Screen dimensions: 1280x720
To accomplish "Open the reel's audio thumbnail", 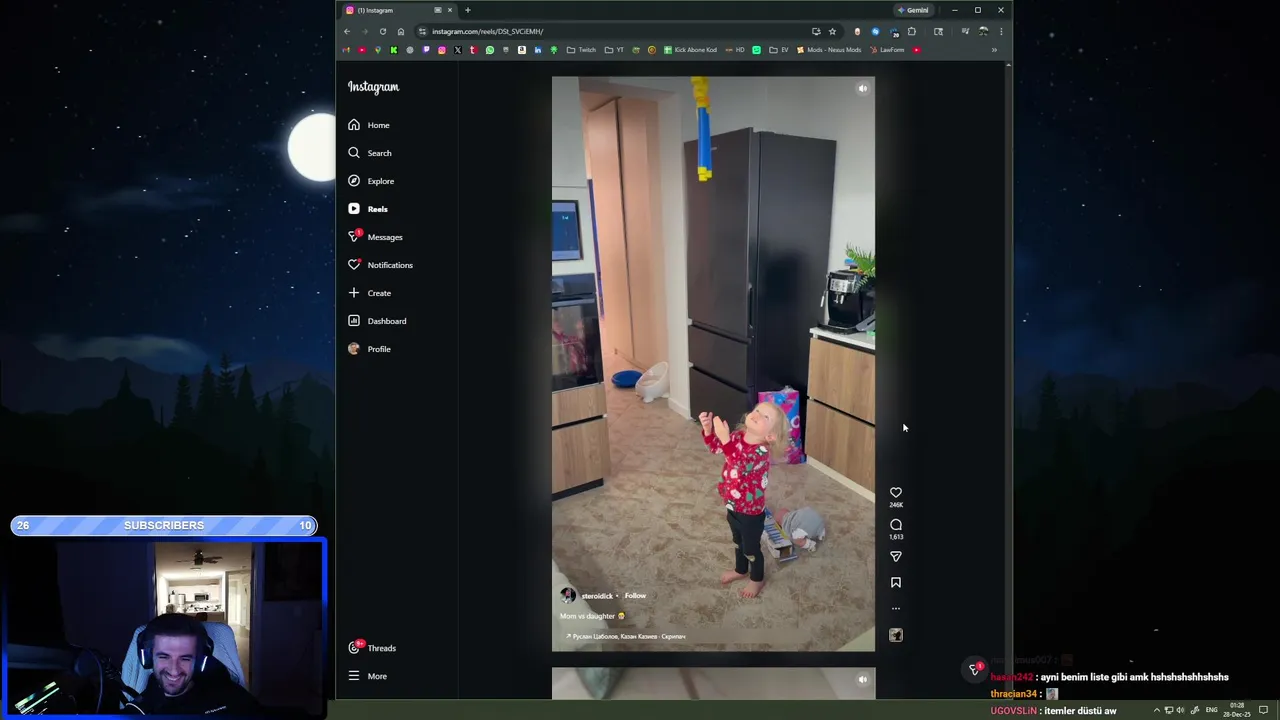I will (896, 635).
